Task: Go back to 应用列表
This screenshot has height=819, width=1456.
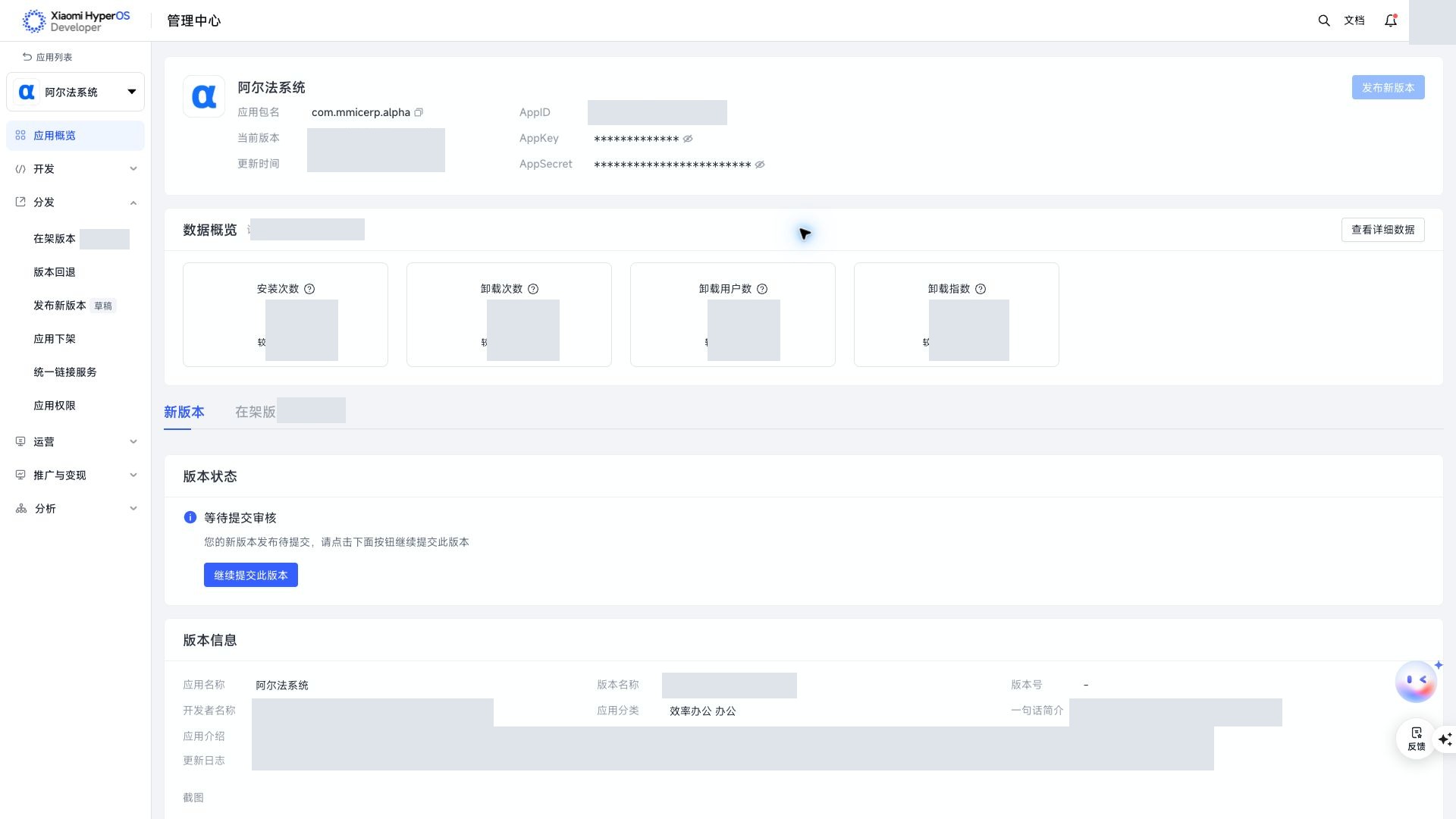Action: pyautogui.click(x=47, y=57)
